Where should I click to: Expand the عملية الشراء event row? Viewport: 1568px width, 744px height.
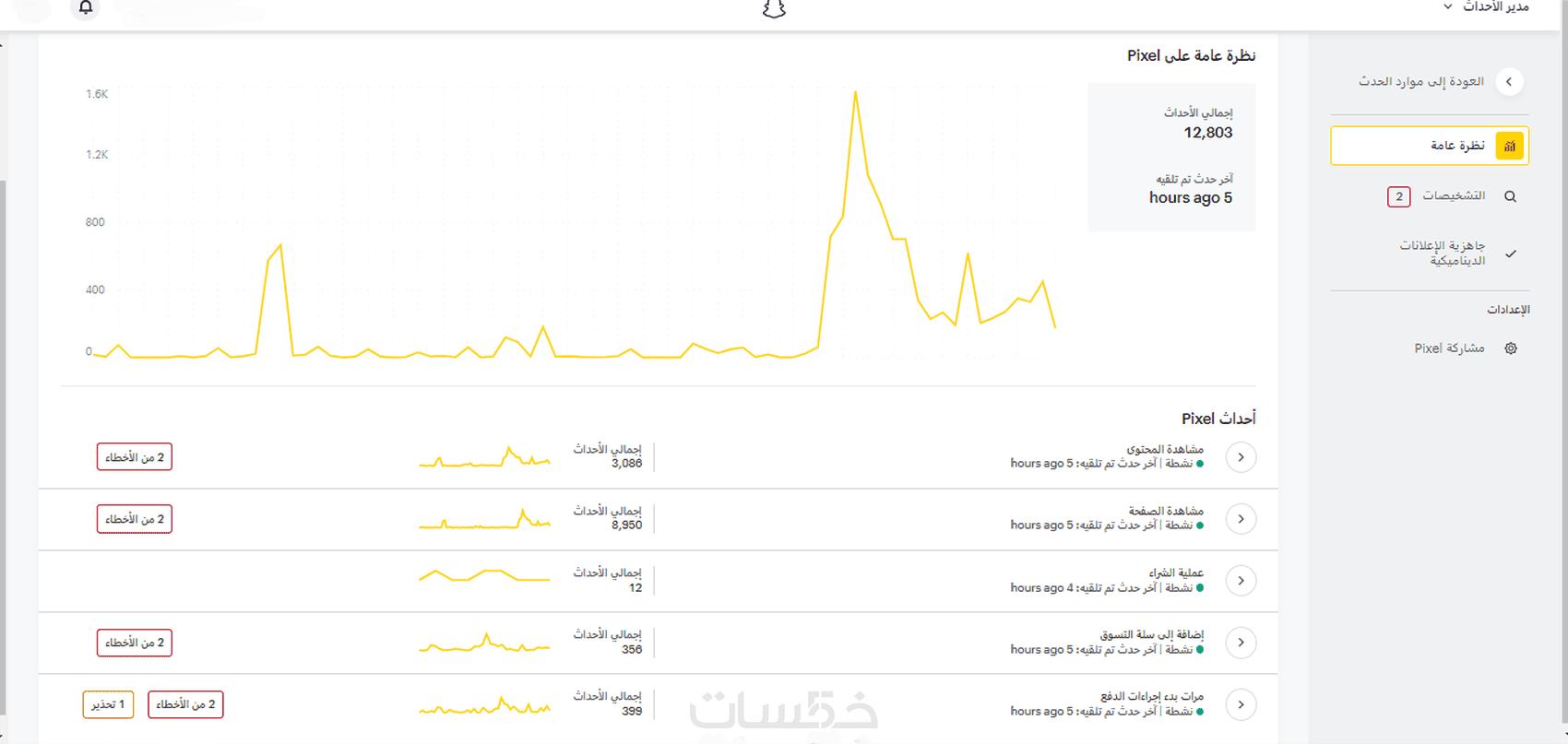point(1241,581)
